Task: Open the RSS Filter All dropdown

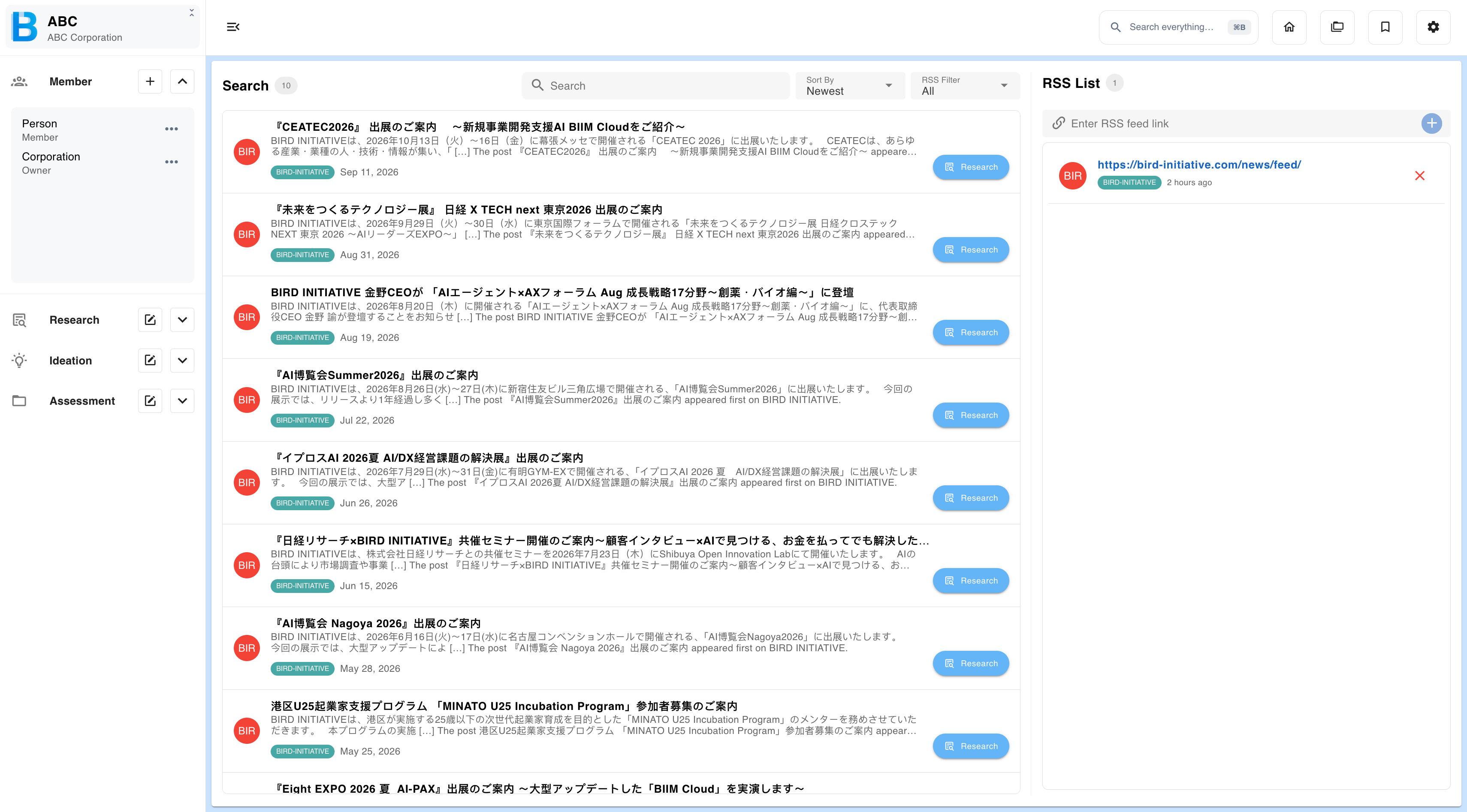Action: point(965,86)
